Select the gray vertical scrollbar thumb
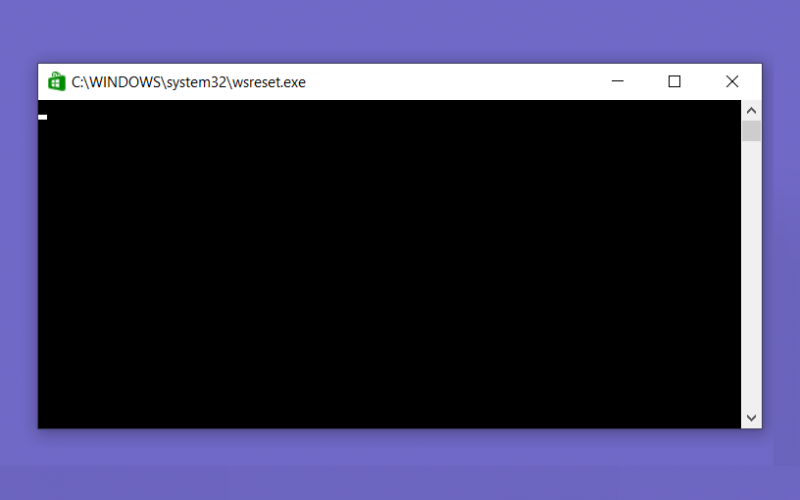Viewport: 800px width, 500px height. point(751,131)
